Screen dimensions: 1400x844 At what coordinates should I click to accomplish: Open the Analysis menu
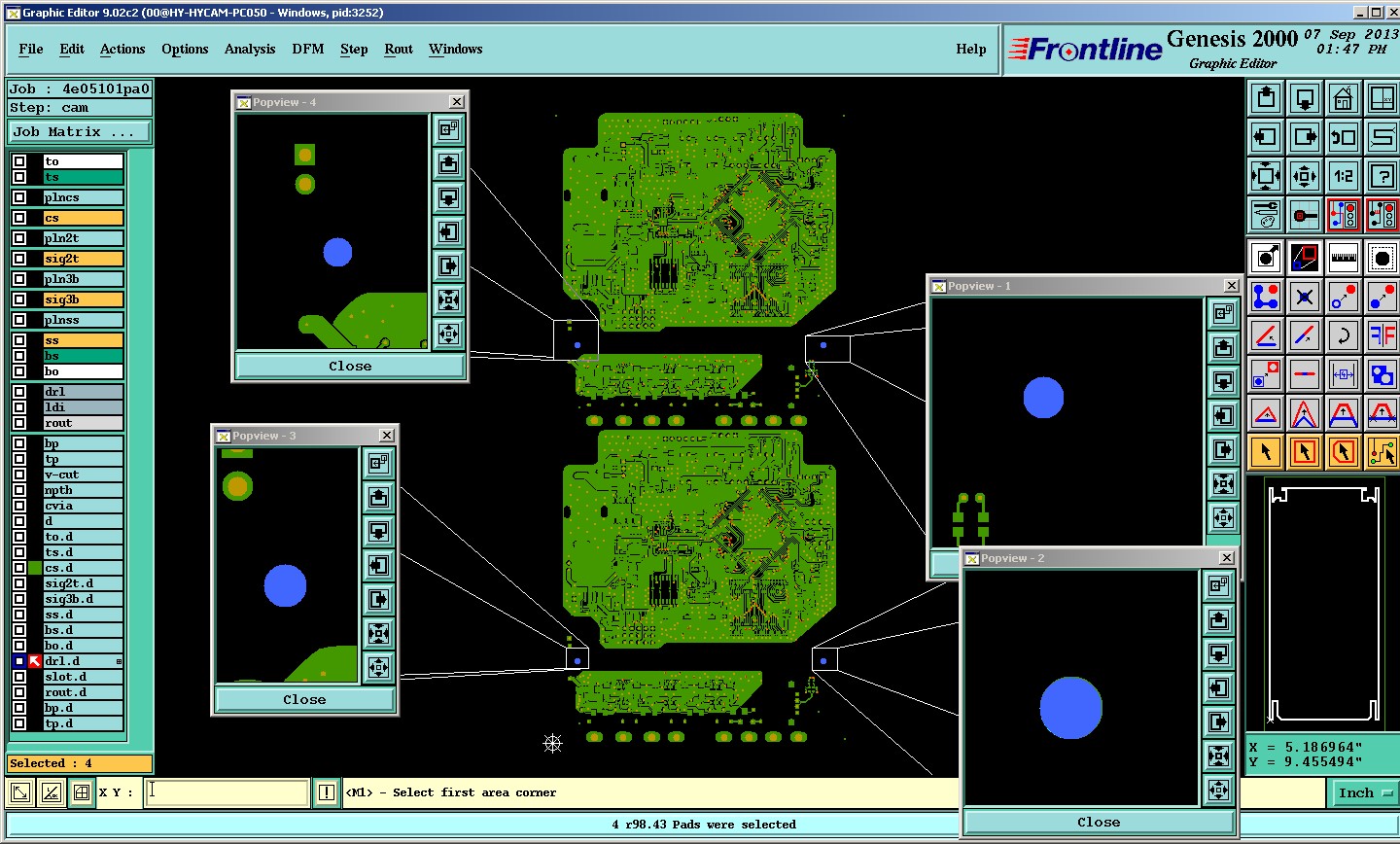pyautogui.click(x=250, y=49)
